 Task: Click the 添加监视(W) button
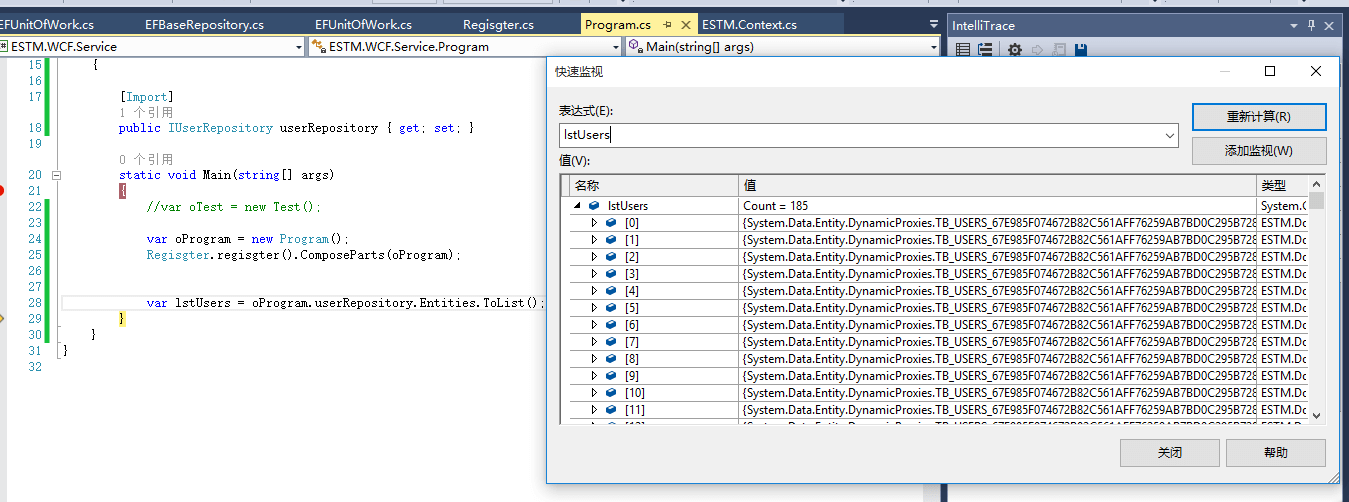click(1258, 151)
